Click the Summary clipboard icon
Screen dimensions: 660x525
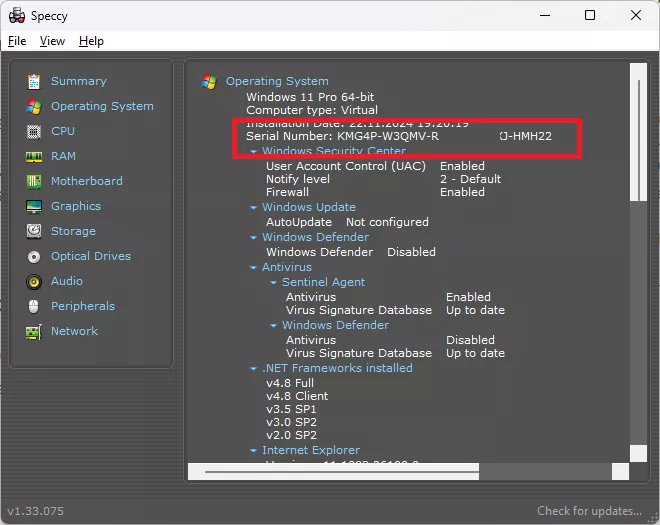34,81
